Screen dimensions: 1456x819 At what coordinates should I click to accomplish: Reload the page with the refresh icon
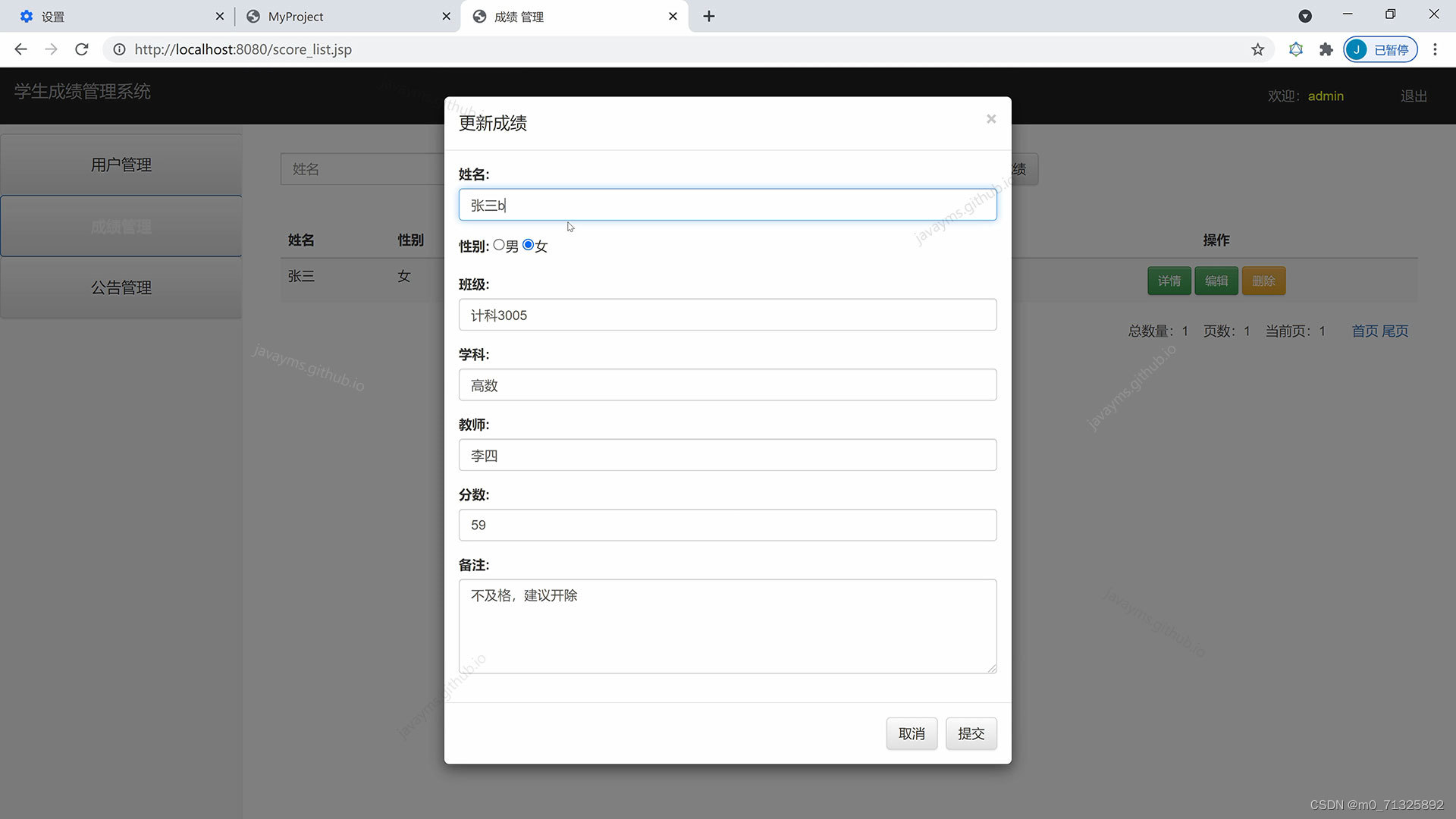point(82,49)
